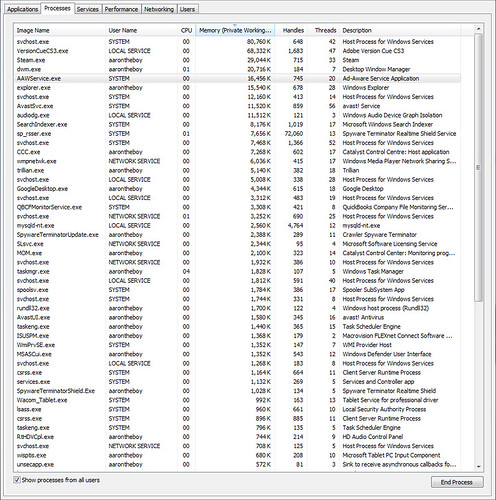
Task: Open the Performance tab
Action: click(x=121, y=9)
